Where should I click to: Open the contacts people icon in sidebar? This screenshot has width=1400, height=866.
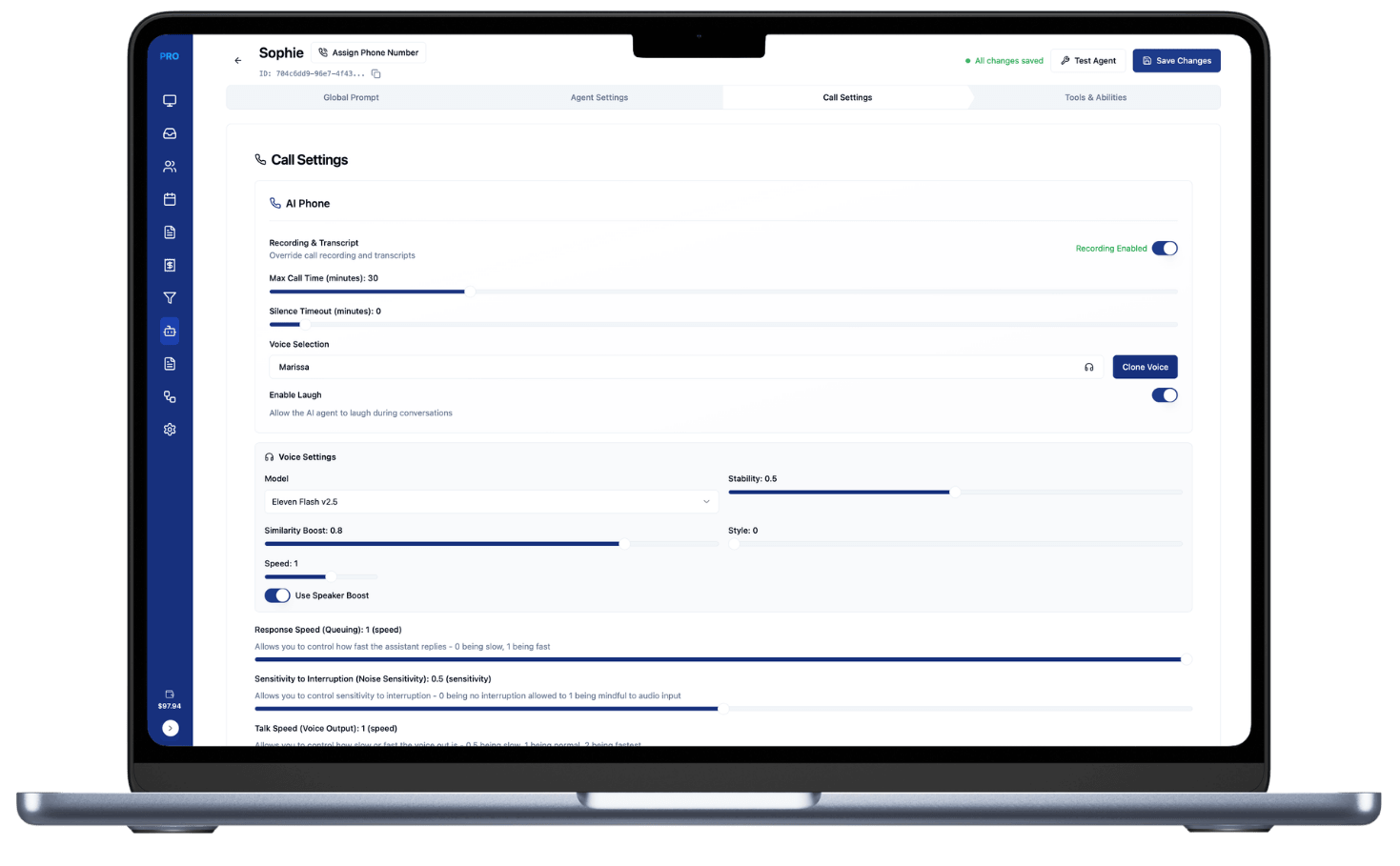[x=170, y=167]
